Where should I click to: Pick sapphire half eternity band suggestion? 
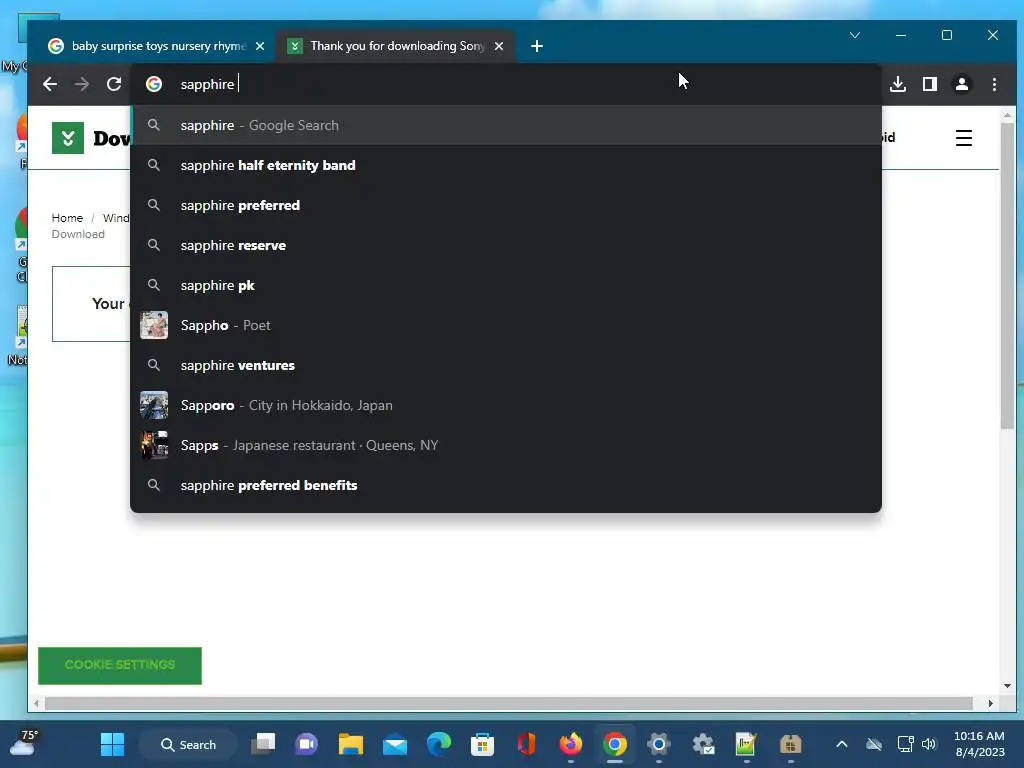click(506, 165)
